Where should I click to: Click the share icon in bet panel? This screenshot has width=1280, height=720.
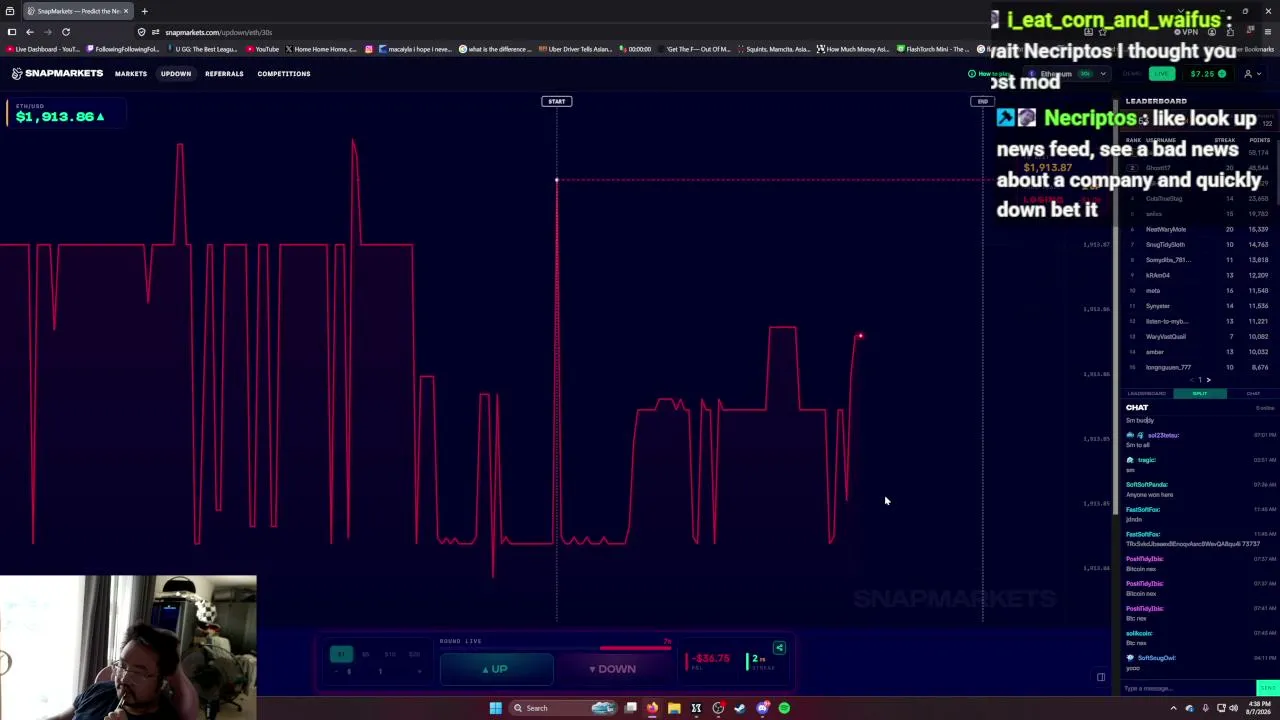click(779, 648)
